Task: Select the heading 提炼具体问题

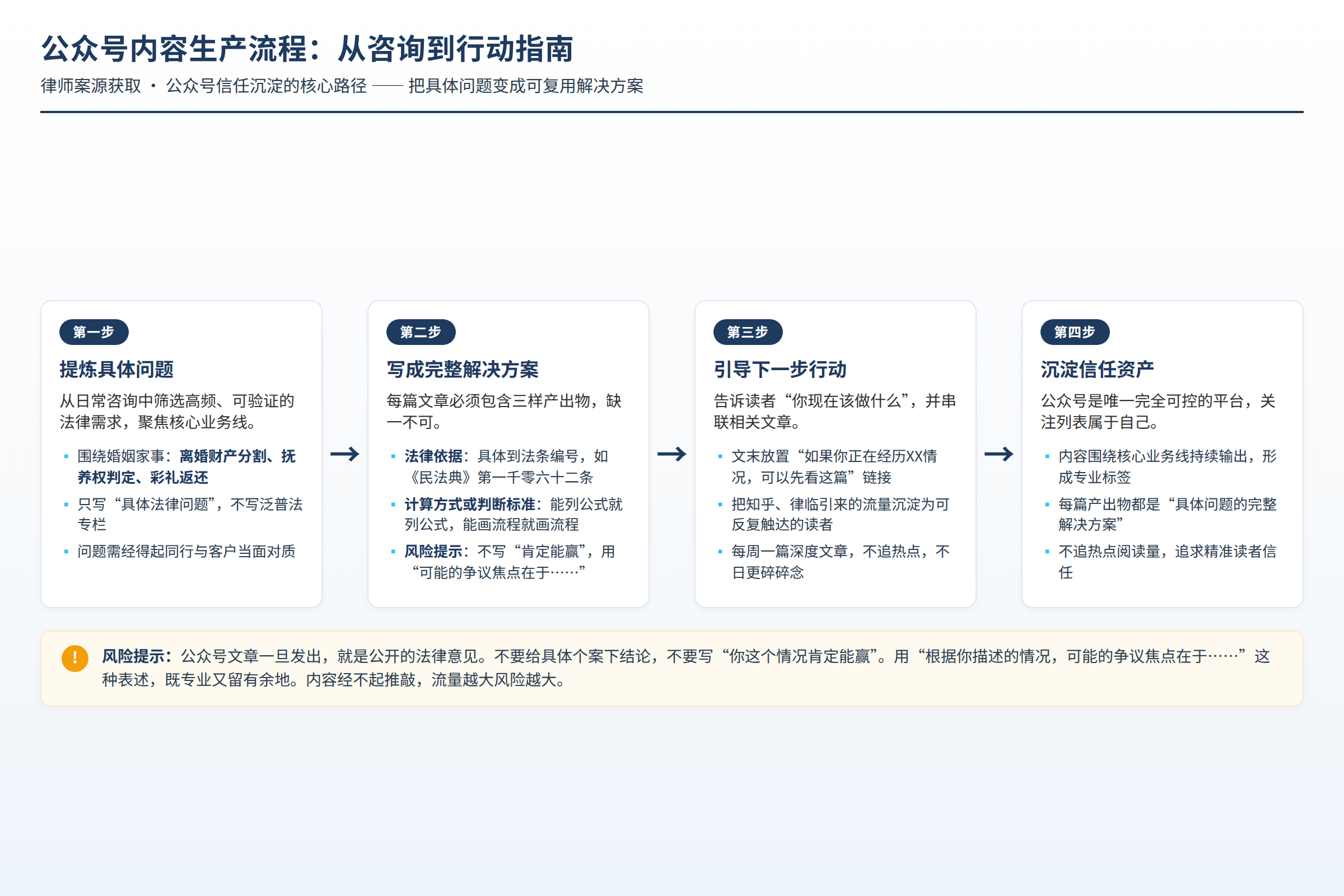Action: tap(116, 370)
